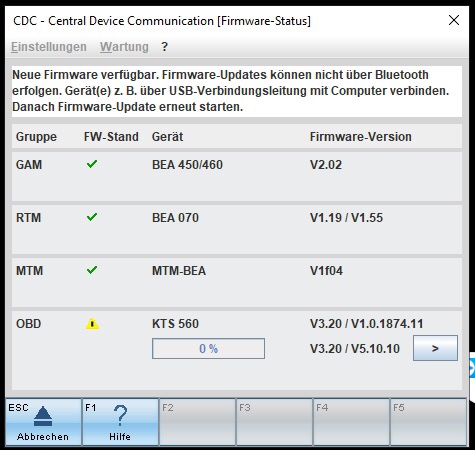Open the question mark help menu

164,47
